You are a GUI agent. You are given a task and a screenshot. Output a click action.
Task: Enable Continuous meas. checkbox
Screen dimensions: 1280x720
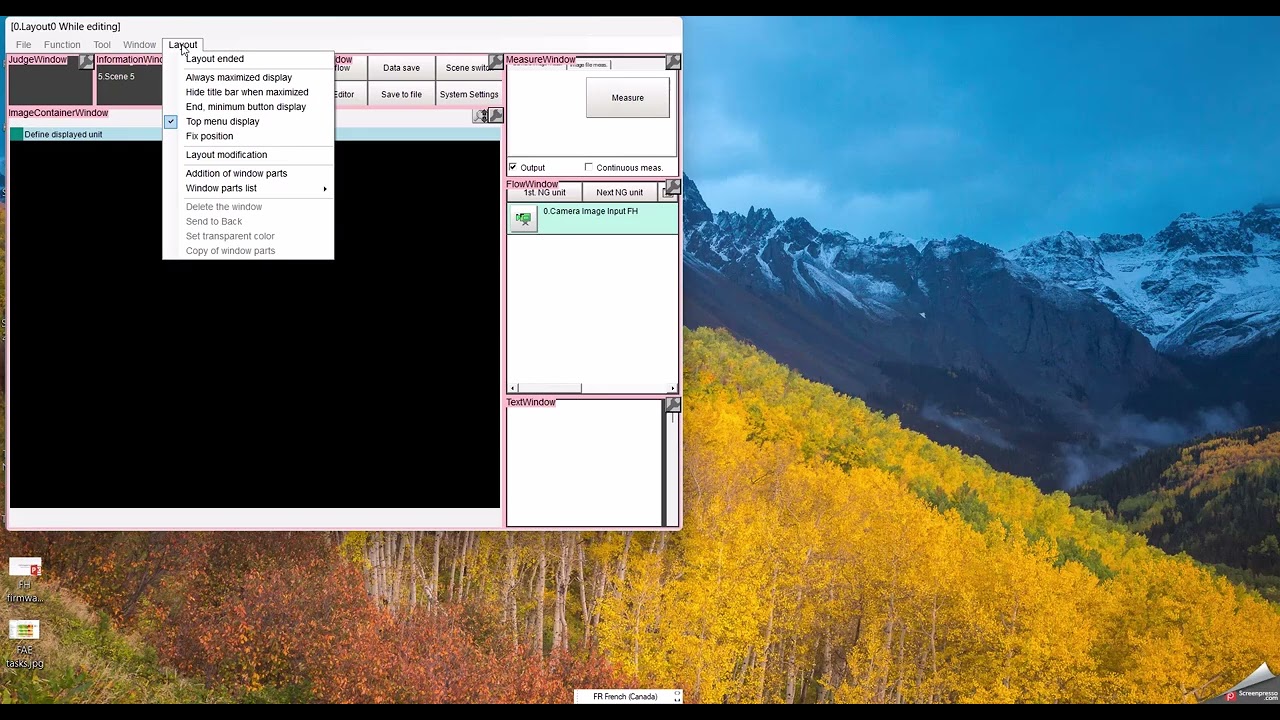[589, 167]
